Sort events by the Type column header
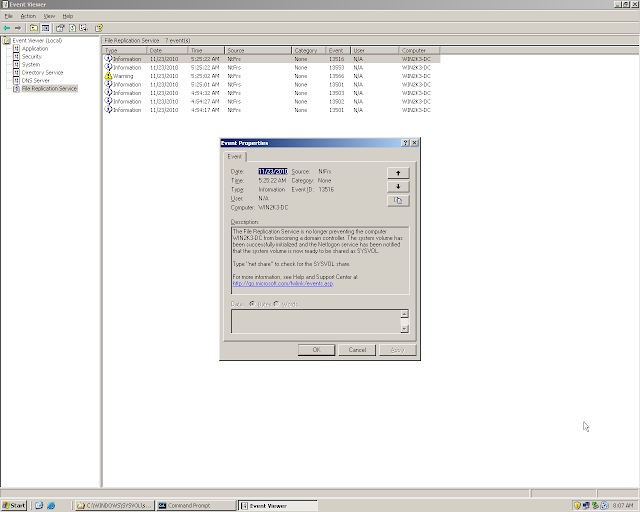The image size is (640, 512). coord(124,50)
